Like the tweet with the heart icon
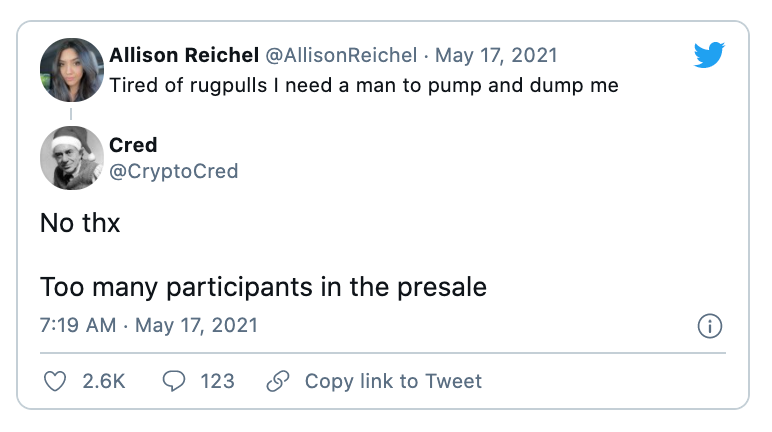772x432 pixels. (x=57, y=381)
